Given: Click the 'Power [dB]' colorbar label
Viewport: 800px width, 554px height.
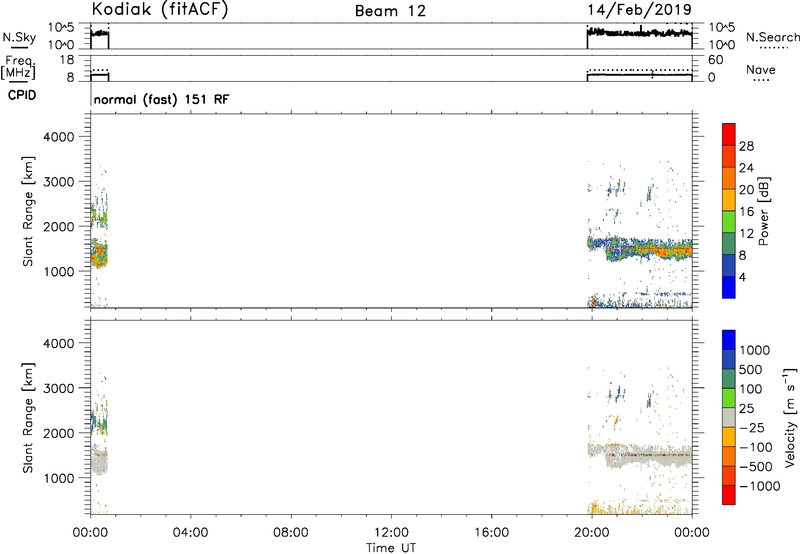Looking at the screenshot, I should (763, 211).
